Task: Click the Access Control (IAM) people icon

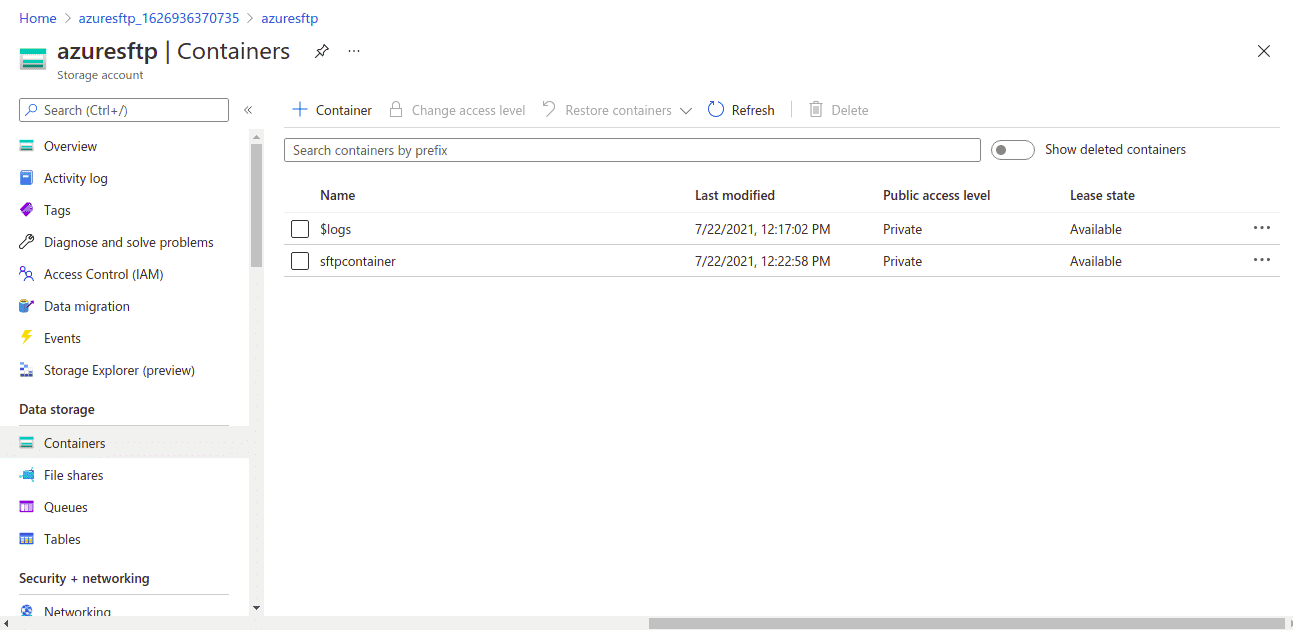Action: pyautogui.click(x=27, y=274)
